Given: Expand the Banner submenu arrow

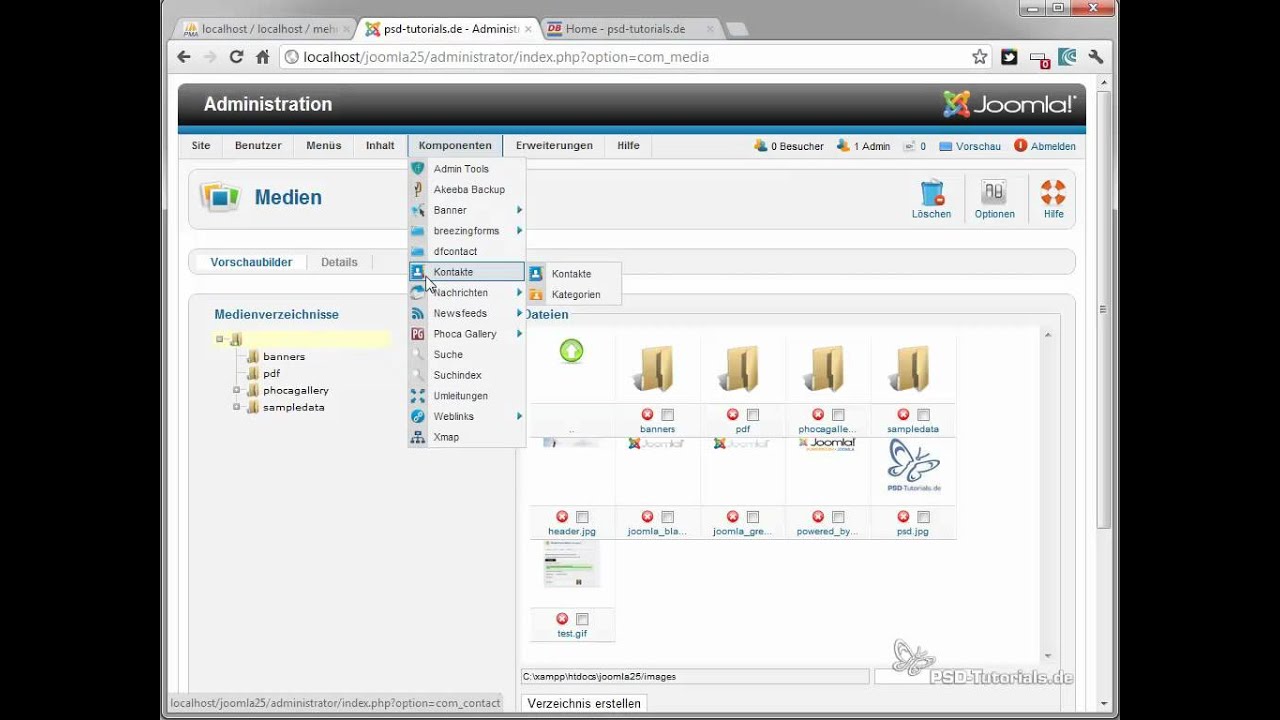Looking at the screenshot, I should click(519, 210).
